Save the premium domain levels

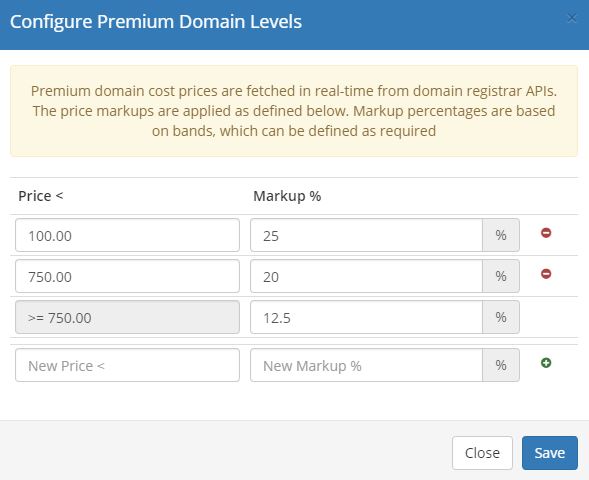tap(550, 453)
